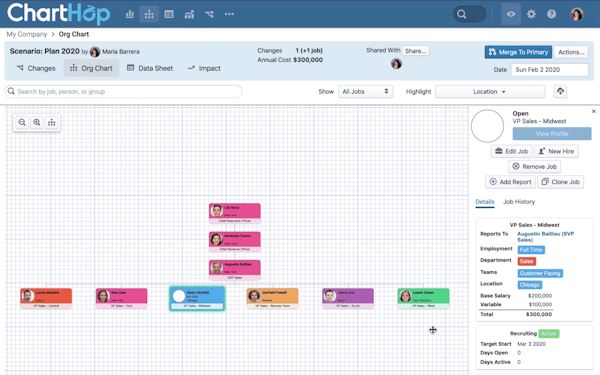Click the Sales department colored tag
The width and height of the screenshot is (600, 375).
pyautogui.click(x=527, y=261)
